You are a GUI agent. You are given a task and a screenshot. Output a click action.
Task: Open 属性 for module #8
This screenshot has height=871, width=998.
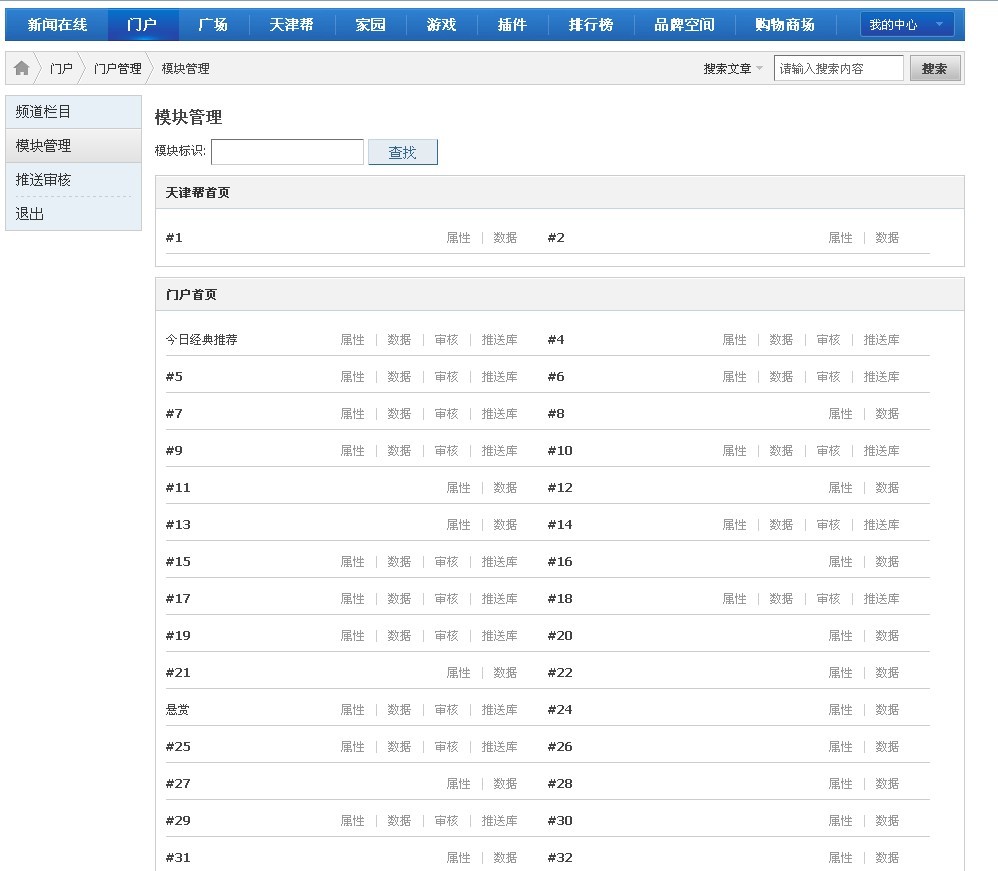[840, 413]
